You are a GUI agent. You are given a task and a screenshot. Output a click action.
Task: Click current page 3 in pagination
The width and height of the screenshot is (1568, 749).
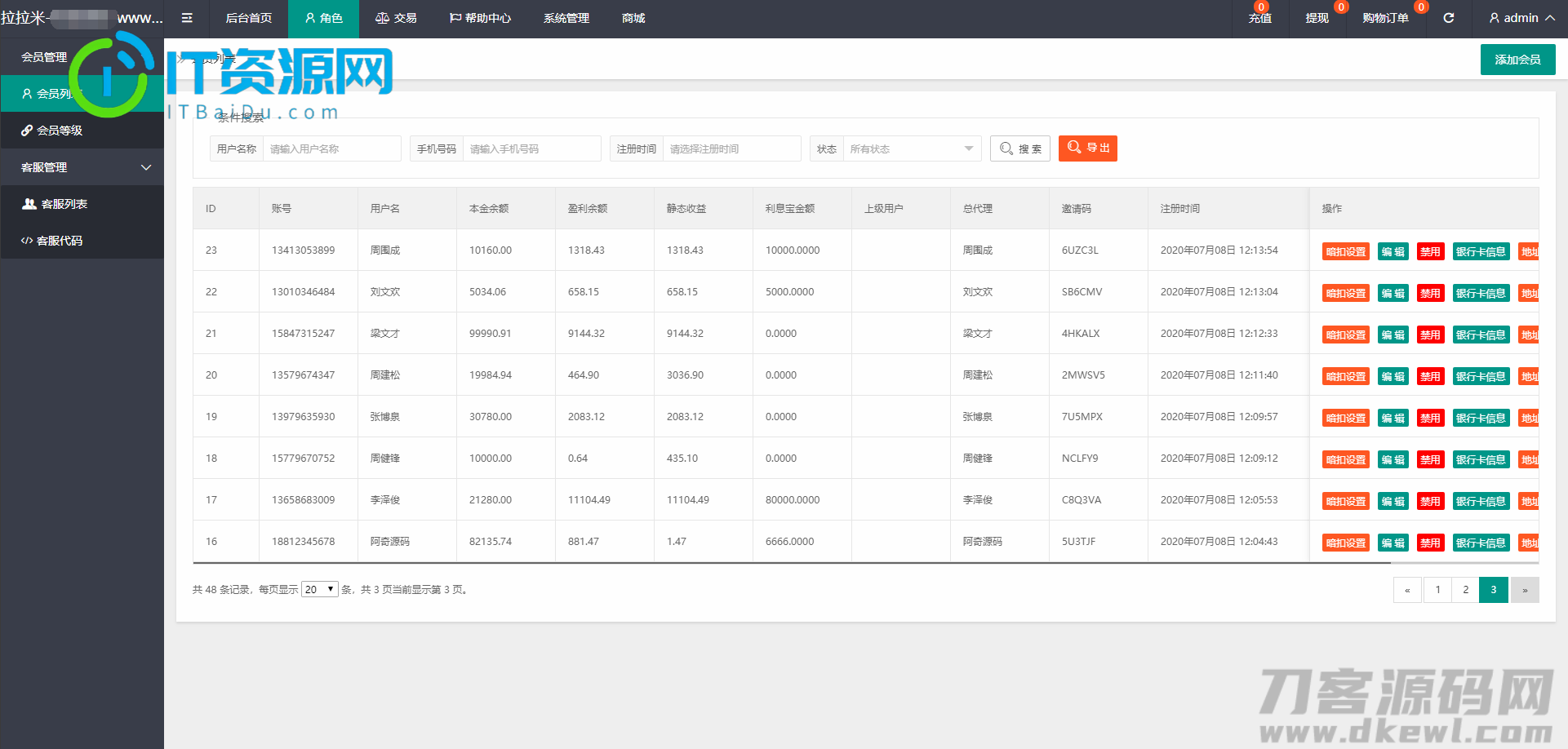click(1494, 590)
